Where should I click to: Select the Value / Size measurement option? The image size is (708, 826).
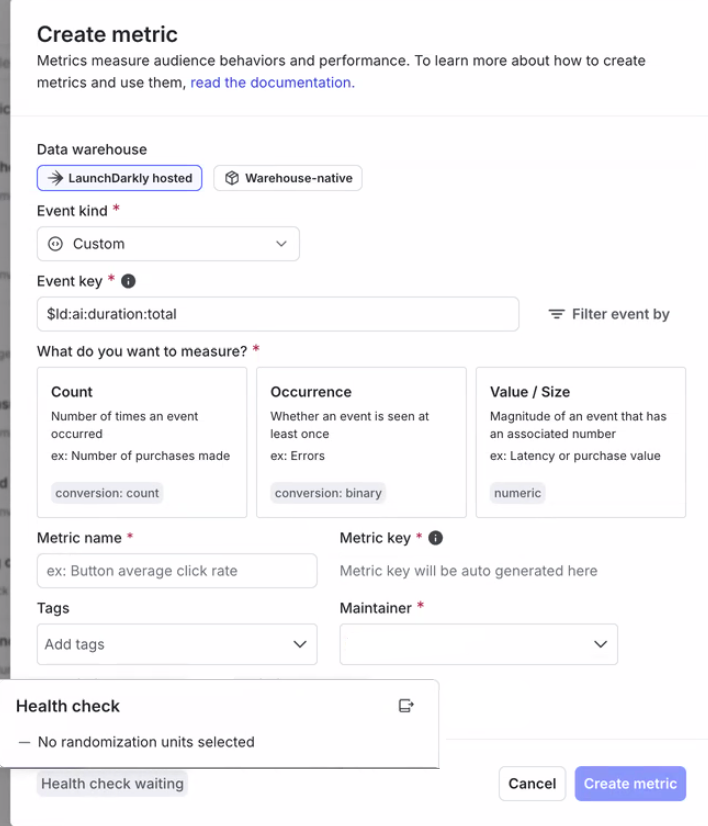click(581, 440)
